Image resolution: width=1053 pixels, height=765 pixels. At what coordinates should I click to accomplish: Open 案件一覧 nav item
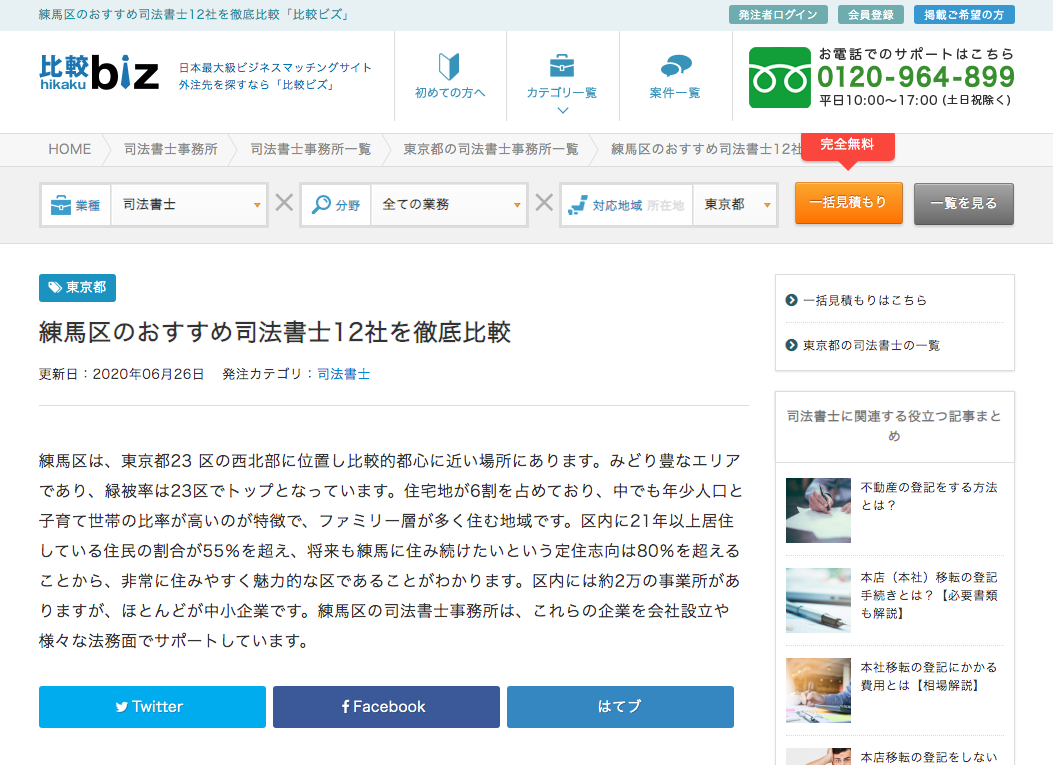[x=675, y=76]
